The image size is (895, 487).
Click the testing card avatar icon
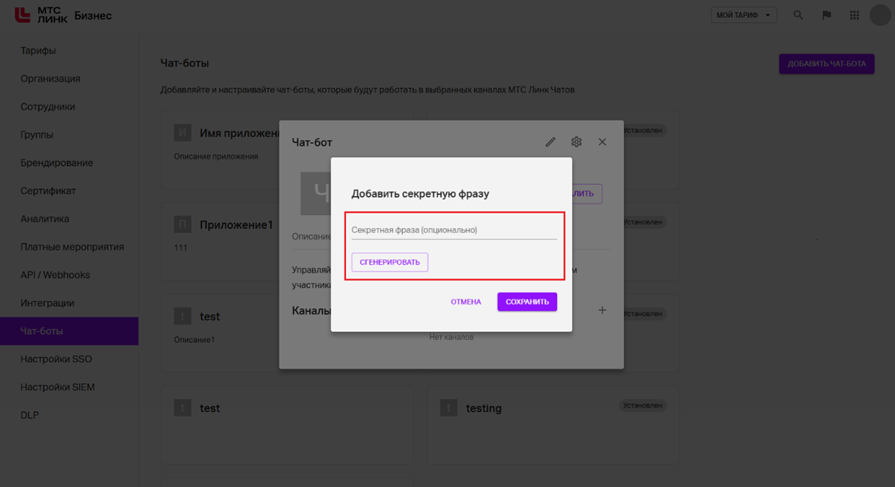(x=449, y=408)
